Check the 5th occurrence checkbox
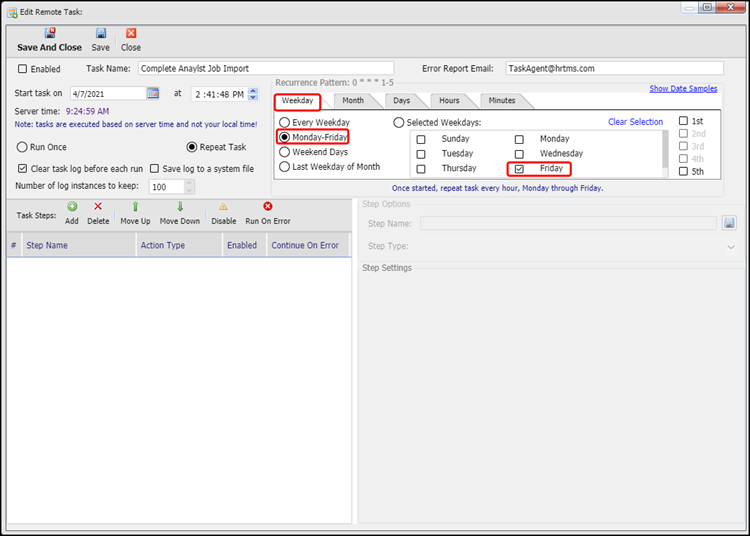The image size is (750, 536). coord(684,171)
